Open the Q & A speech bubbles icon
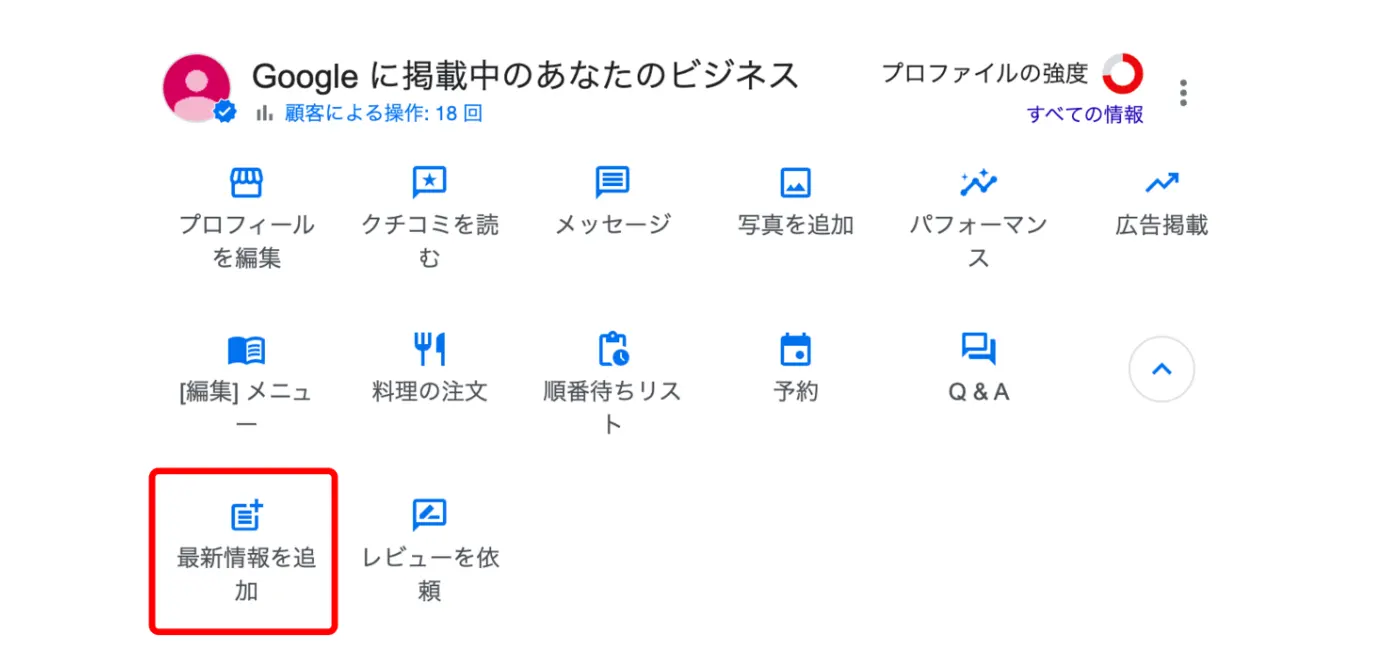This screenshot has width=1400, height=664. (978, 349)
